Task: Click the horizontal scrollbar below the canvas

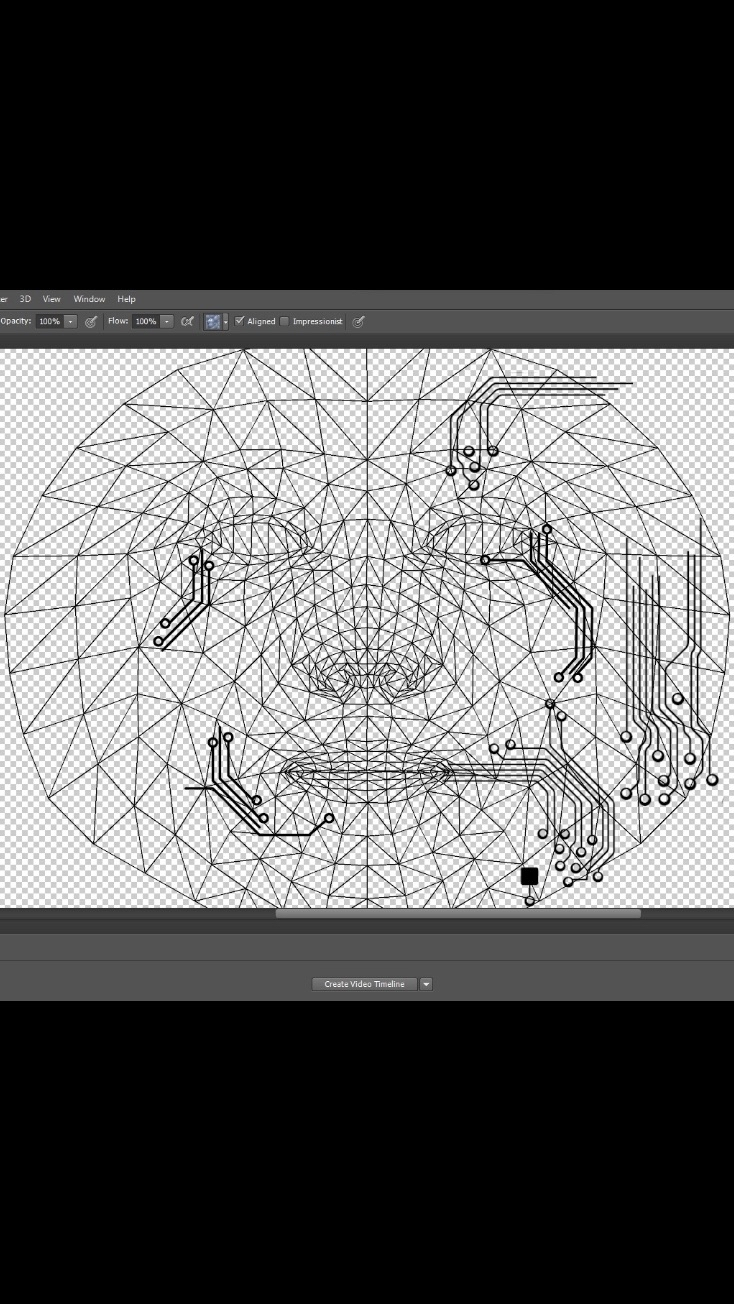Action: (x=457, y=913)
